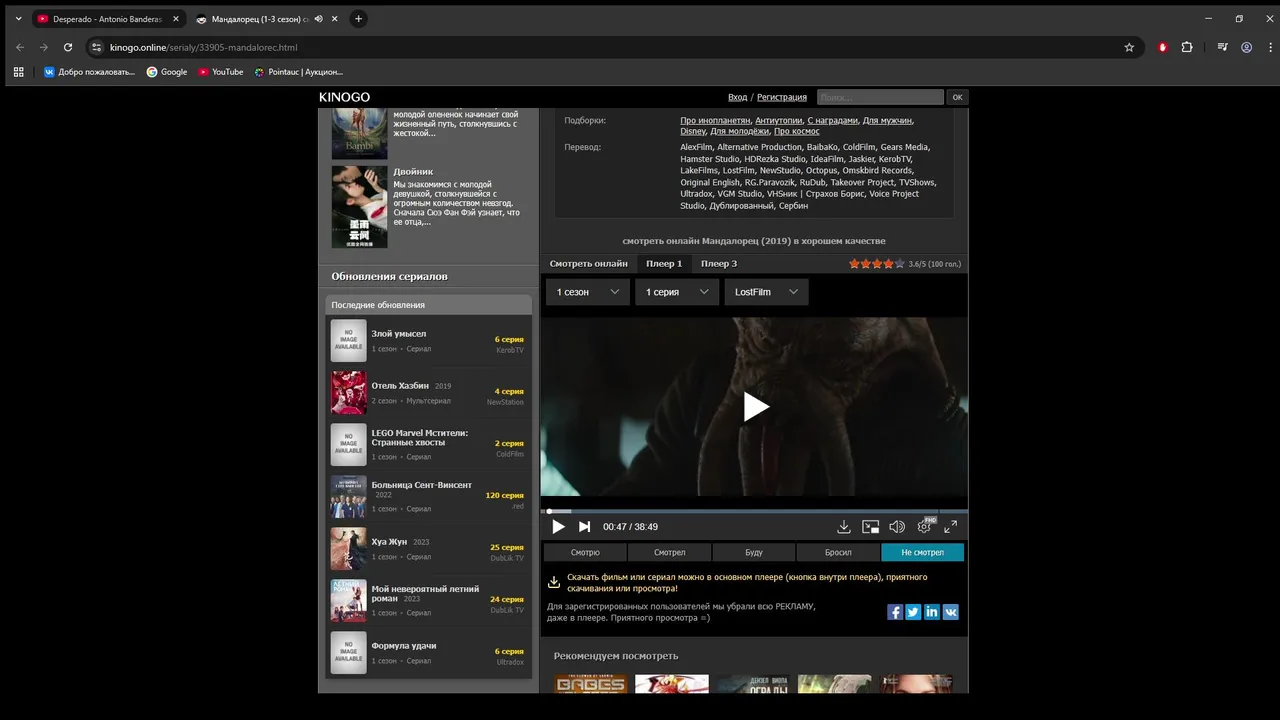The height and width of the screenshot is (720, 1280).
Task: Switch to Плеер 1 tab
Action: point(664,264)
